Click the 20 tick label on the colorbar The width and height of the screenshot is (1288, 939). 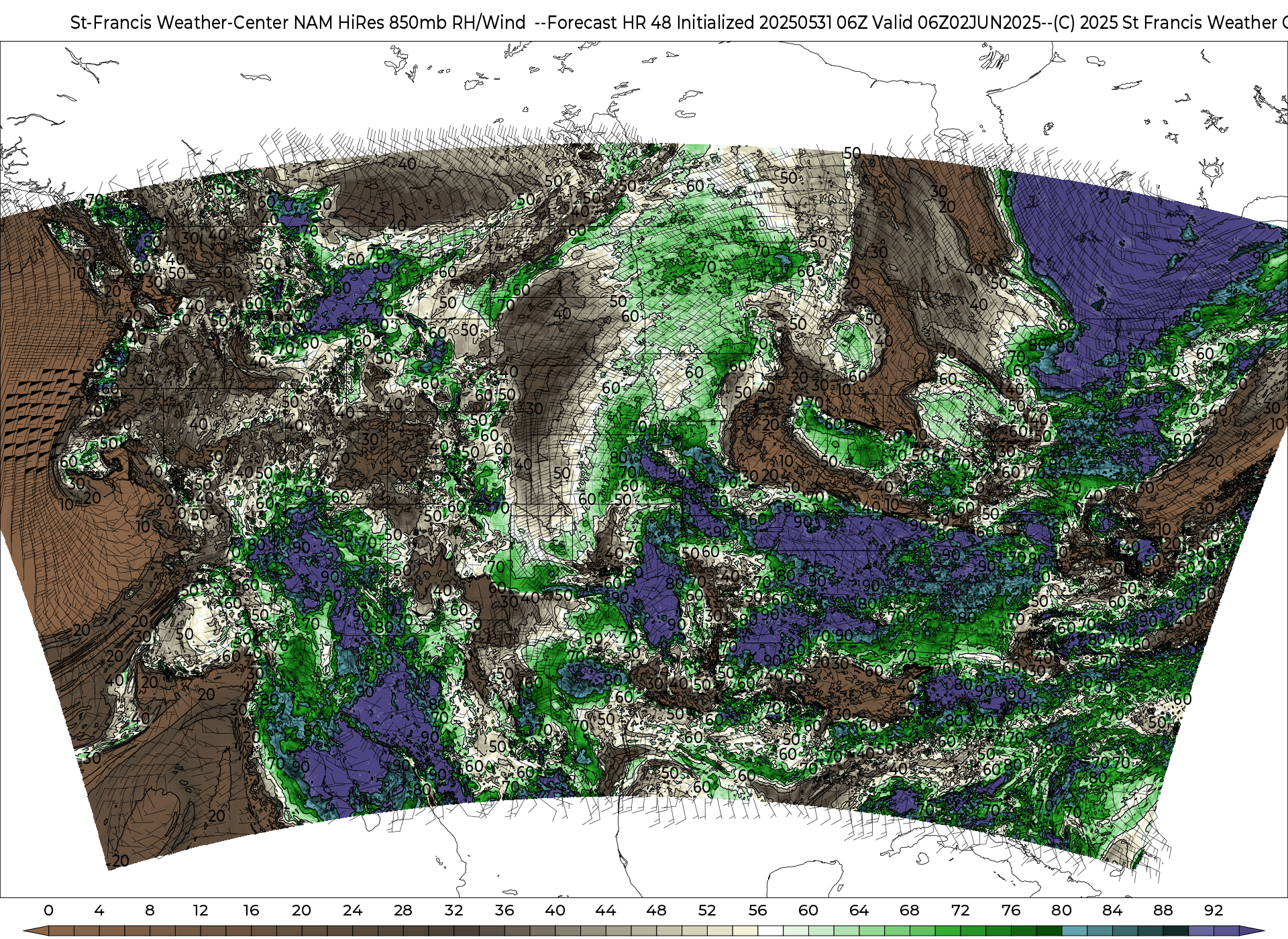302,911
